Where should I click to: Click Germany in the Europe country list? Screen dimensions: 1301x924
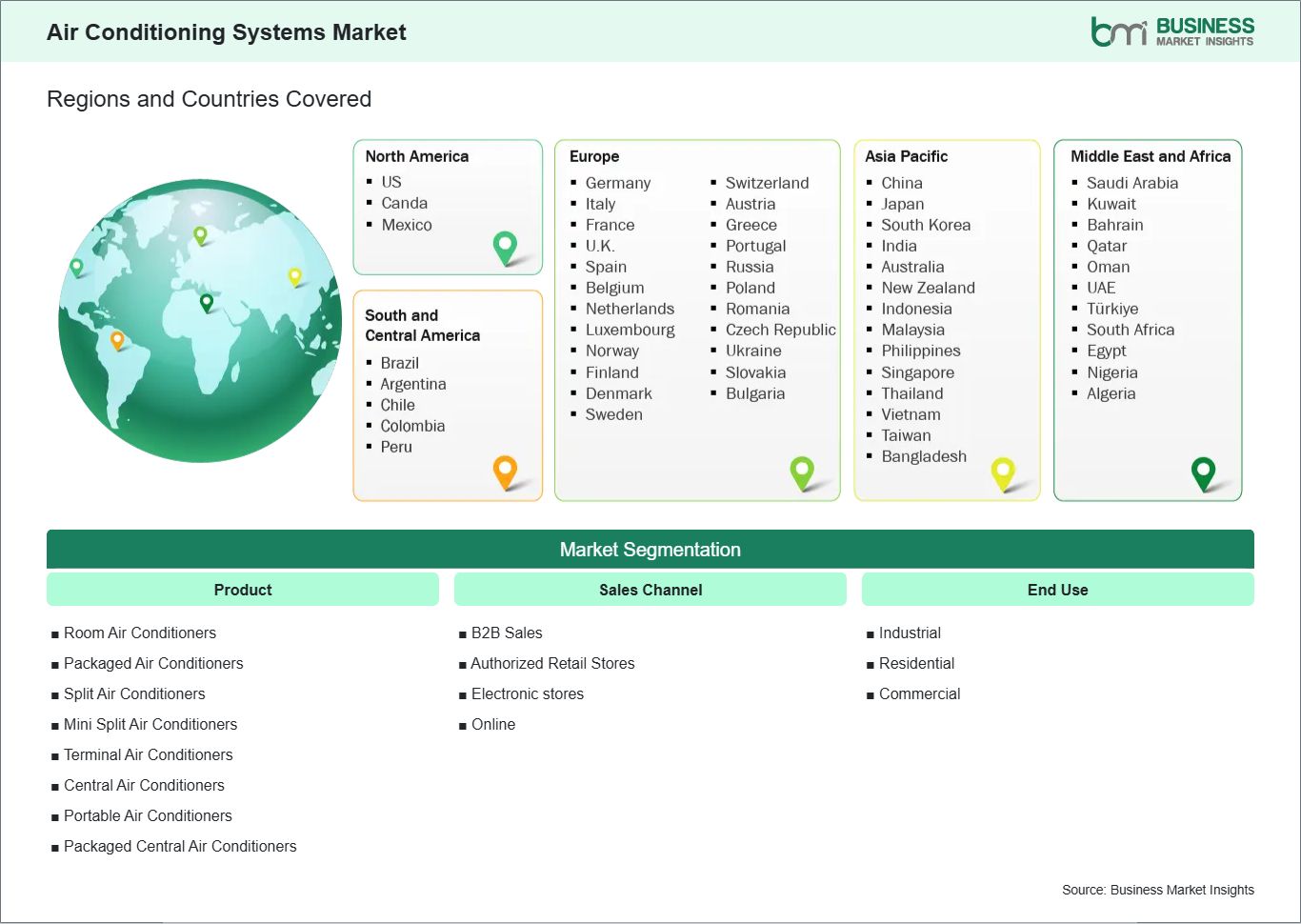point(618,183)
